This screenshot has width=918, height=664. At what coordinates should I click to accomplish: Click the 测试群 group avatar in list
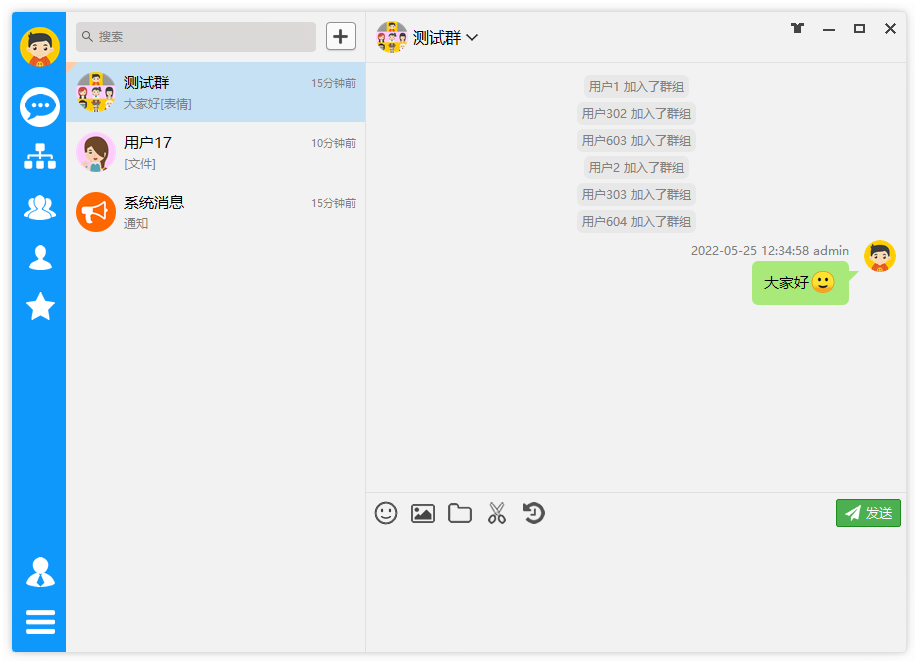click(96, 93)
